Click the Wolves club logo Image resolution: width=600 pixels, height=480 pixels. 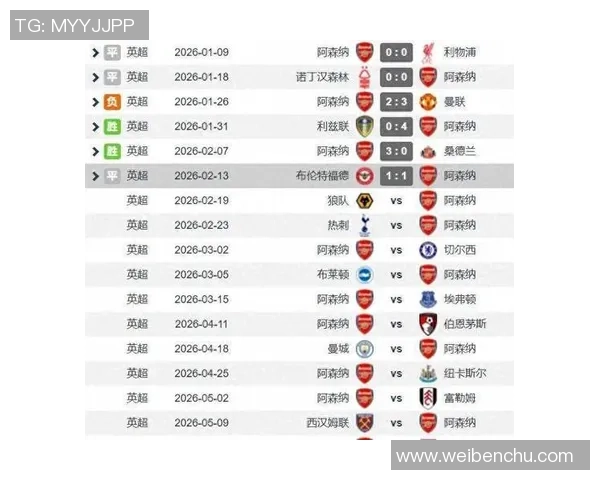[365, 200]
